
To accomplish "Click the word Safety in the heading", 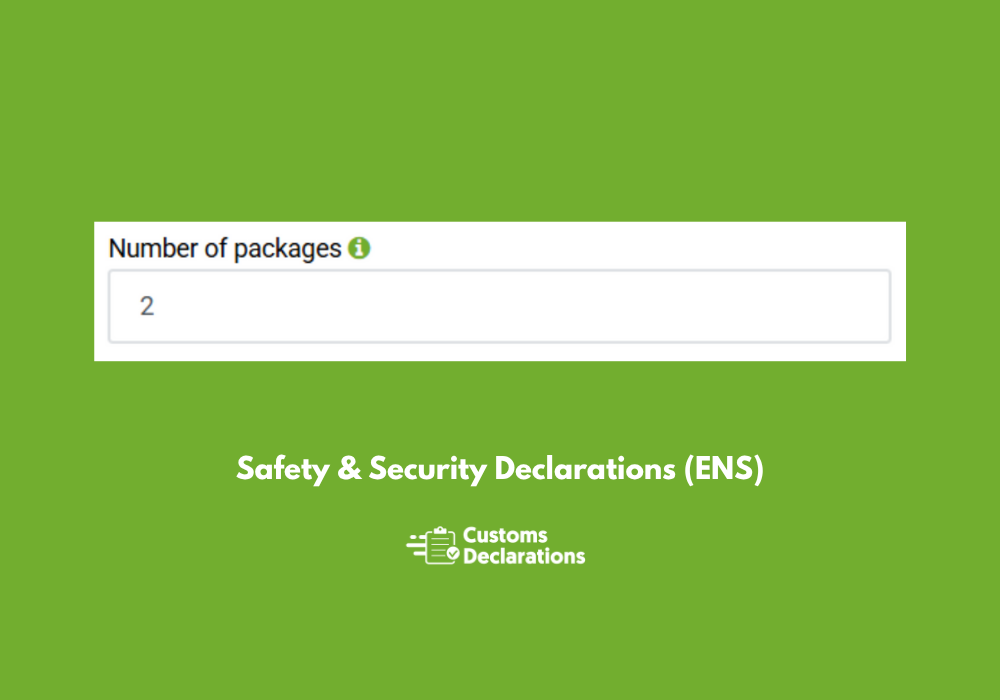I will (283, 469).
